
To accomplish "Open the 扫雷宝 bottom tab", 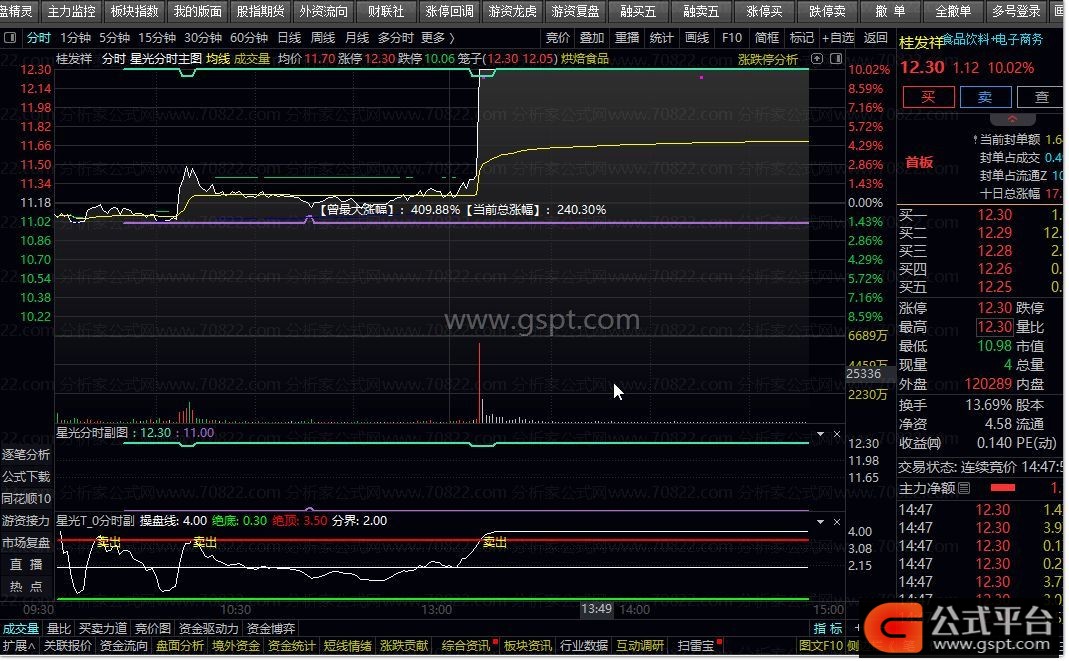I will point(695,646).
